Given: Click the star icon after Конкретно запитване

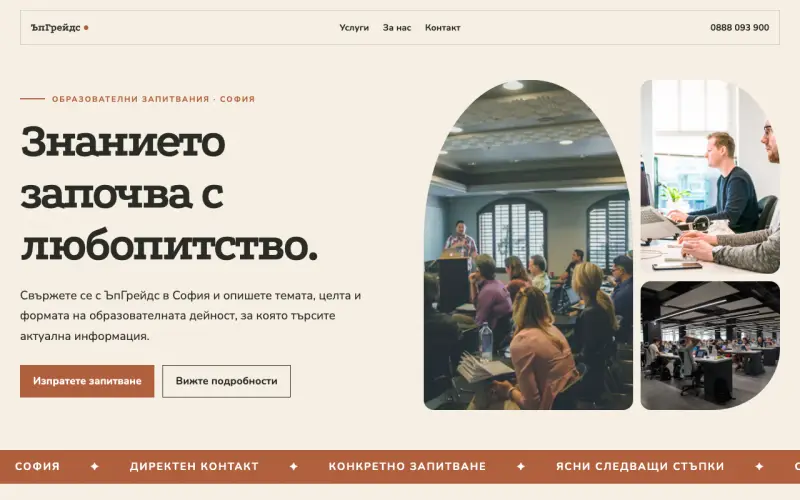Looking at the screenshot, I should 520,466.
